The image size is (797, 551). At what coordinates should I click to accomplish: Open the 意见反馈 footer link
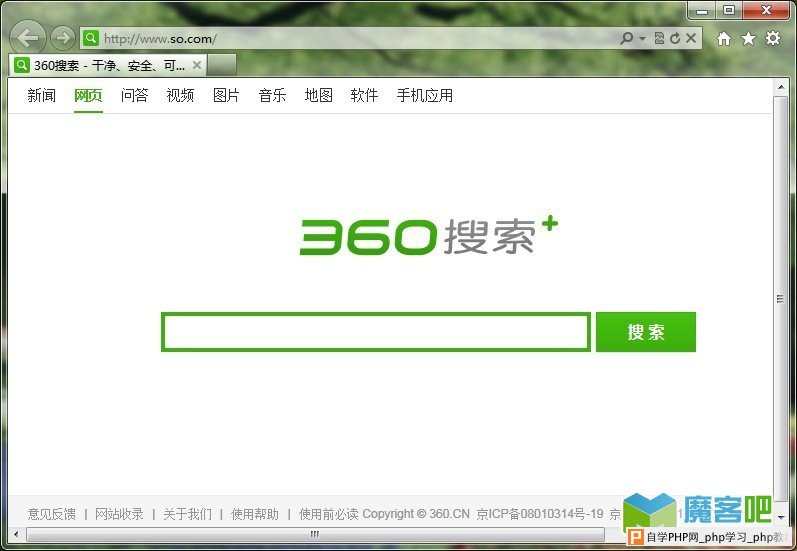pos(52,514)
